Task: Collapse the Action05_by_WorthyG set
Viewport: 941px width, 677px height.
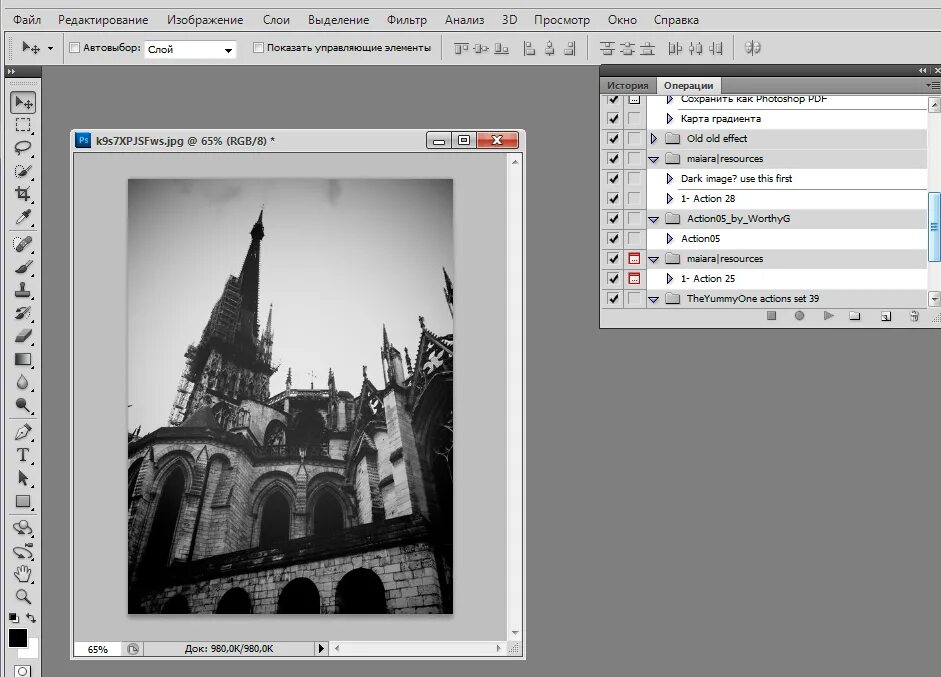Action: tap(654, 219)
